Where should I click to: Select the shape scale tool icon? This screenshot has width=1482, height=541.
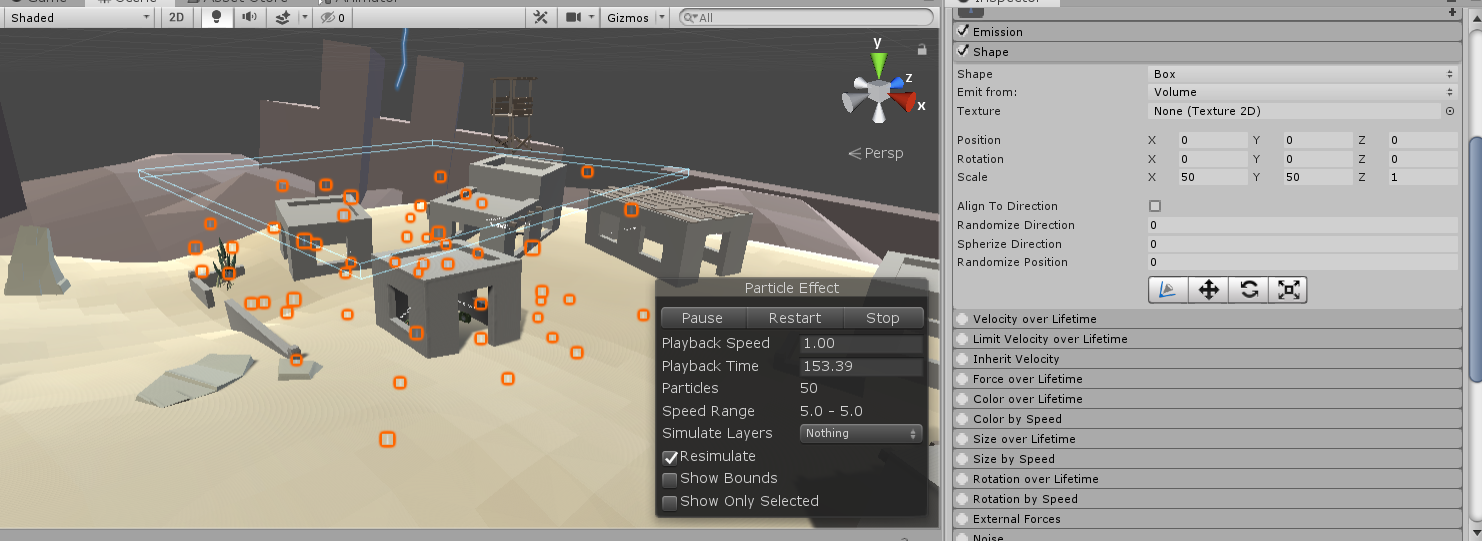pos(1288,290)
